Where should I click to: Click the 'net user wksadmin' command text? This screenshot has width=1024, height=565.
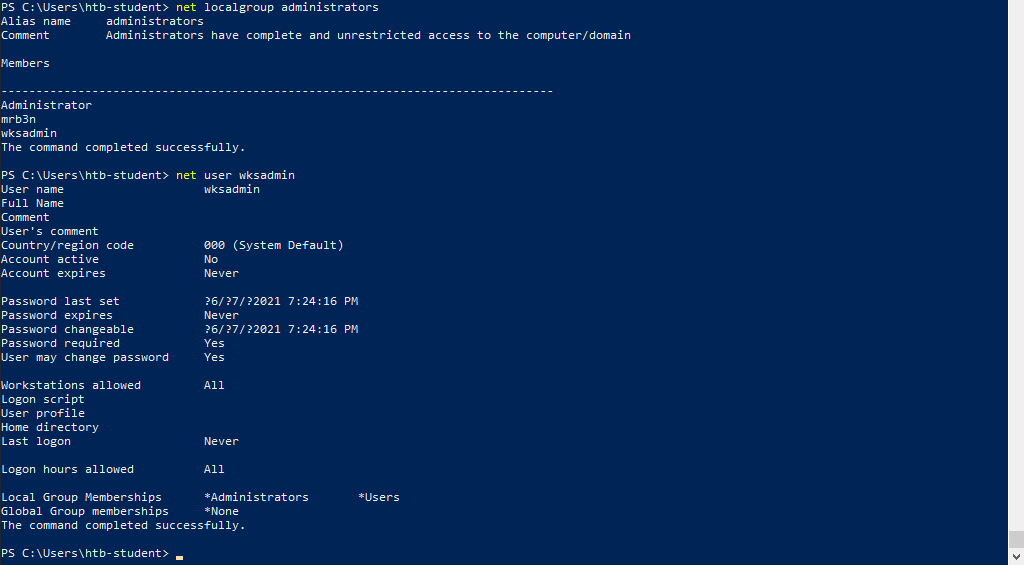[235, 175]
